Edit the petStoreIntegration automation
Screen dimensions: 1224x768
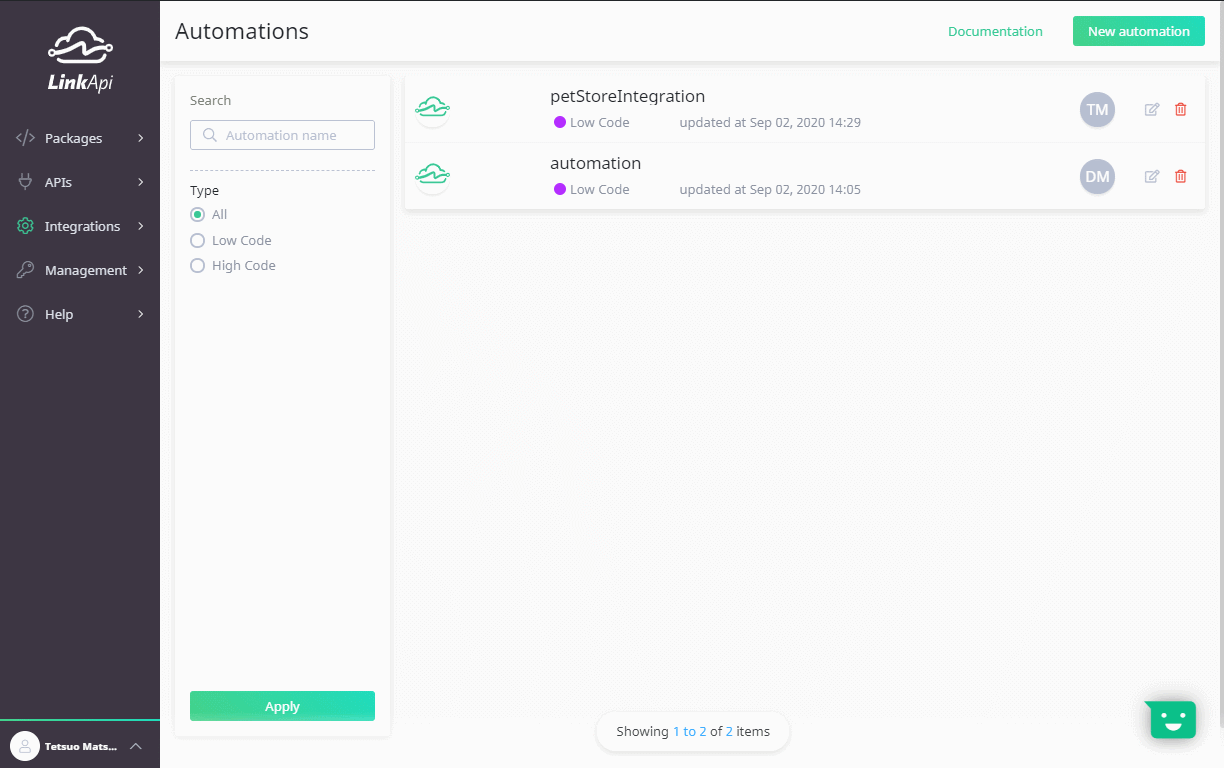[x=1152, y=109]
